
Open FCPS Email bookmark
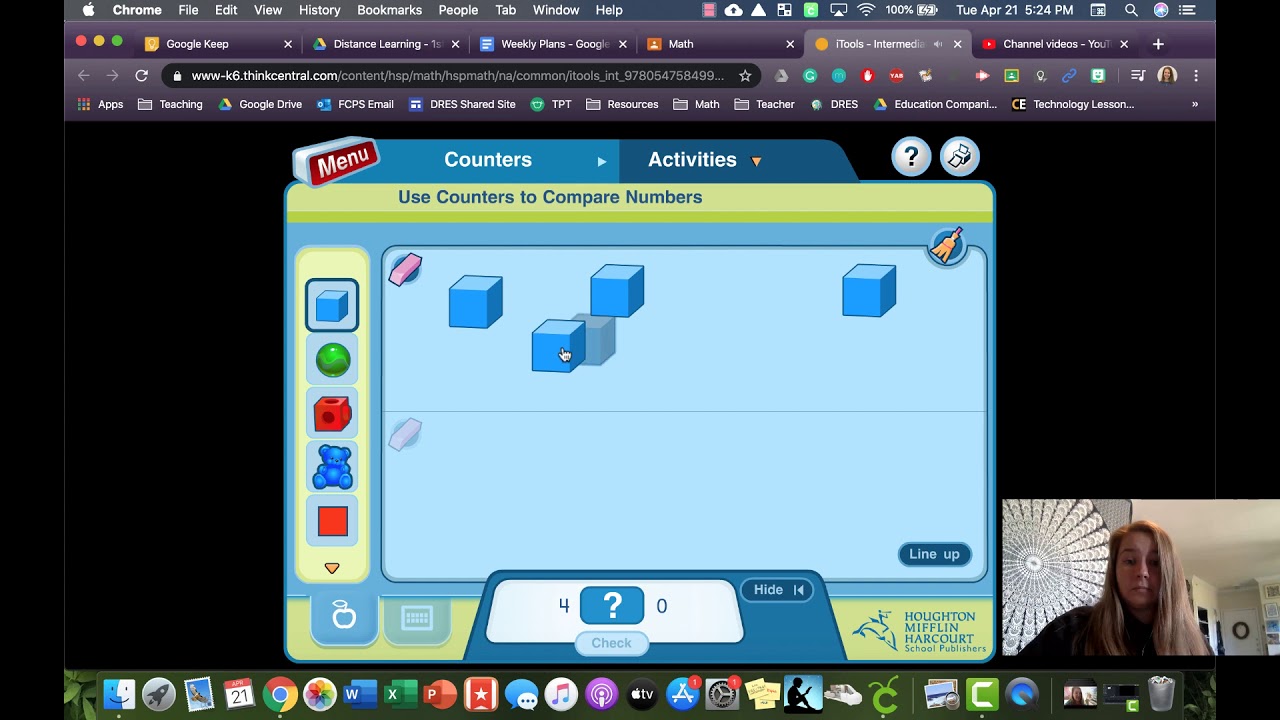pos(355,104)
